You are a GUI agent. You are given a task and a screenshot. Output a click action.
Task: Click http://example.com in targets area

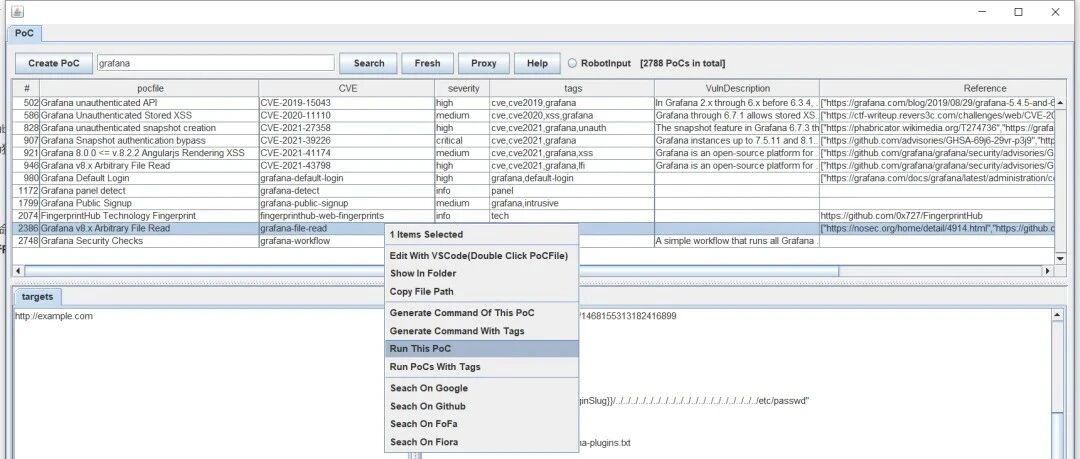(x=54, y=316)
